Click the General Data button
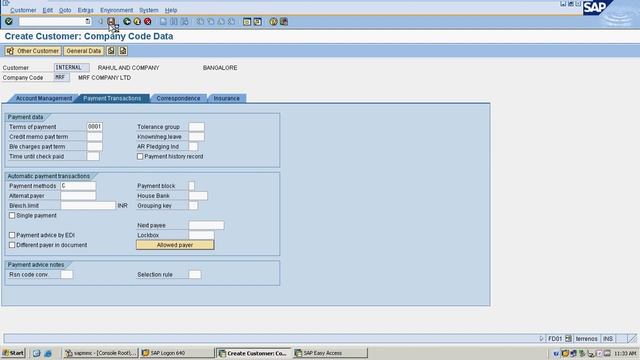Screen dimensions: 640x360 pyautogui.click(x=83, y=51)
